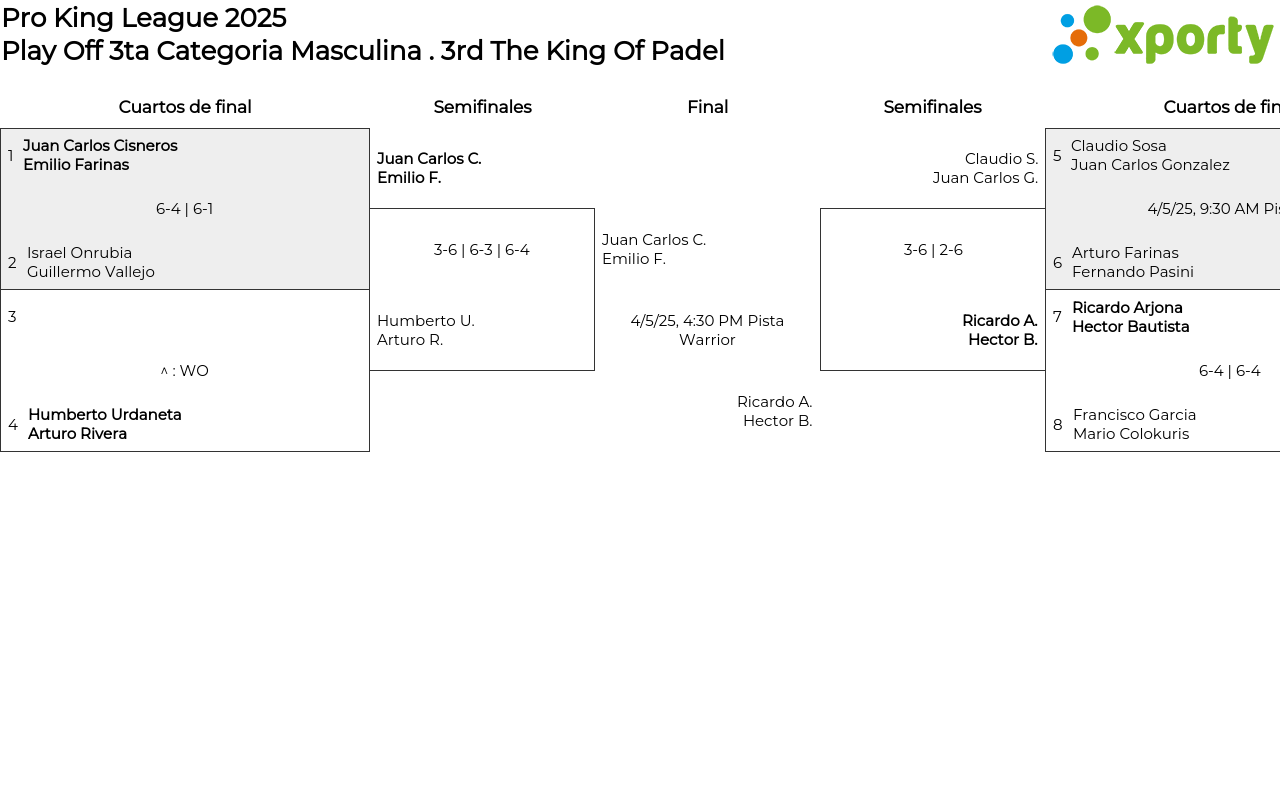Click the left Cuartos de final header
1280x796 pixels.
(185, 107)
